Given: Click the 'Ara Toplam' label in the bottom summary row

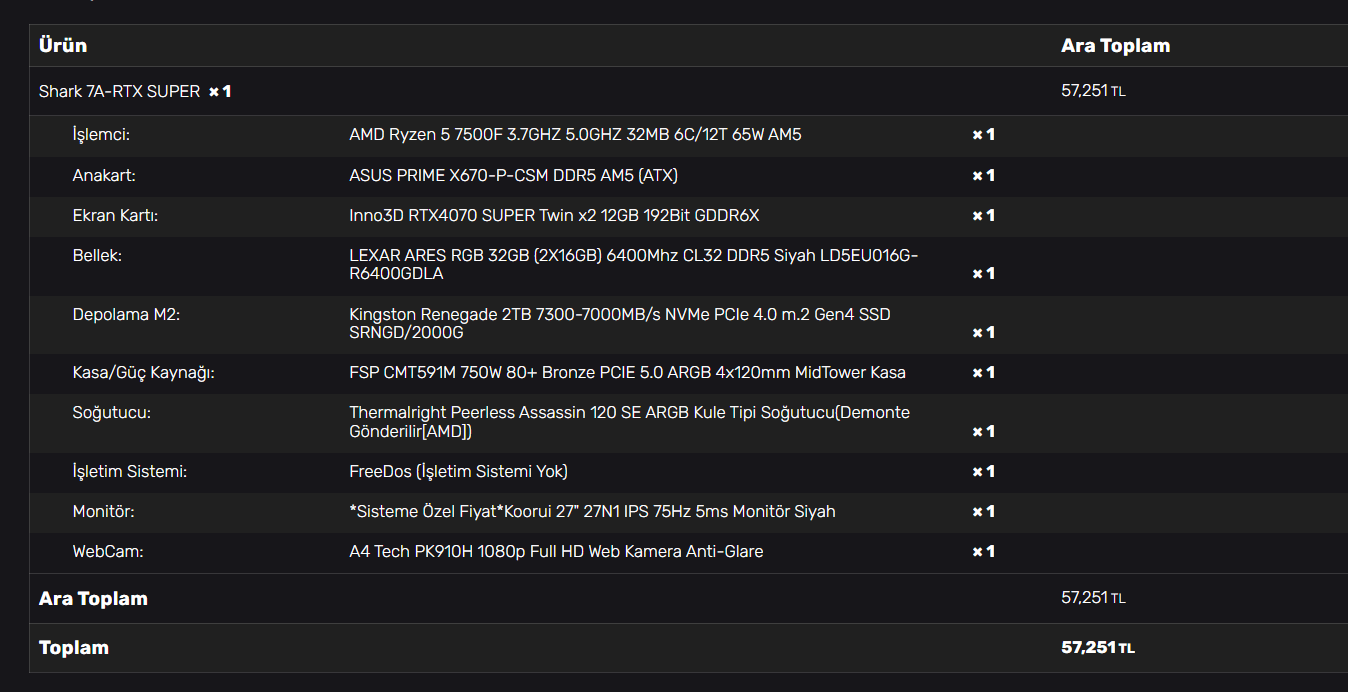Looking at the screenshot, I should click(x=93, y=599).
